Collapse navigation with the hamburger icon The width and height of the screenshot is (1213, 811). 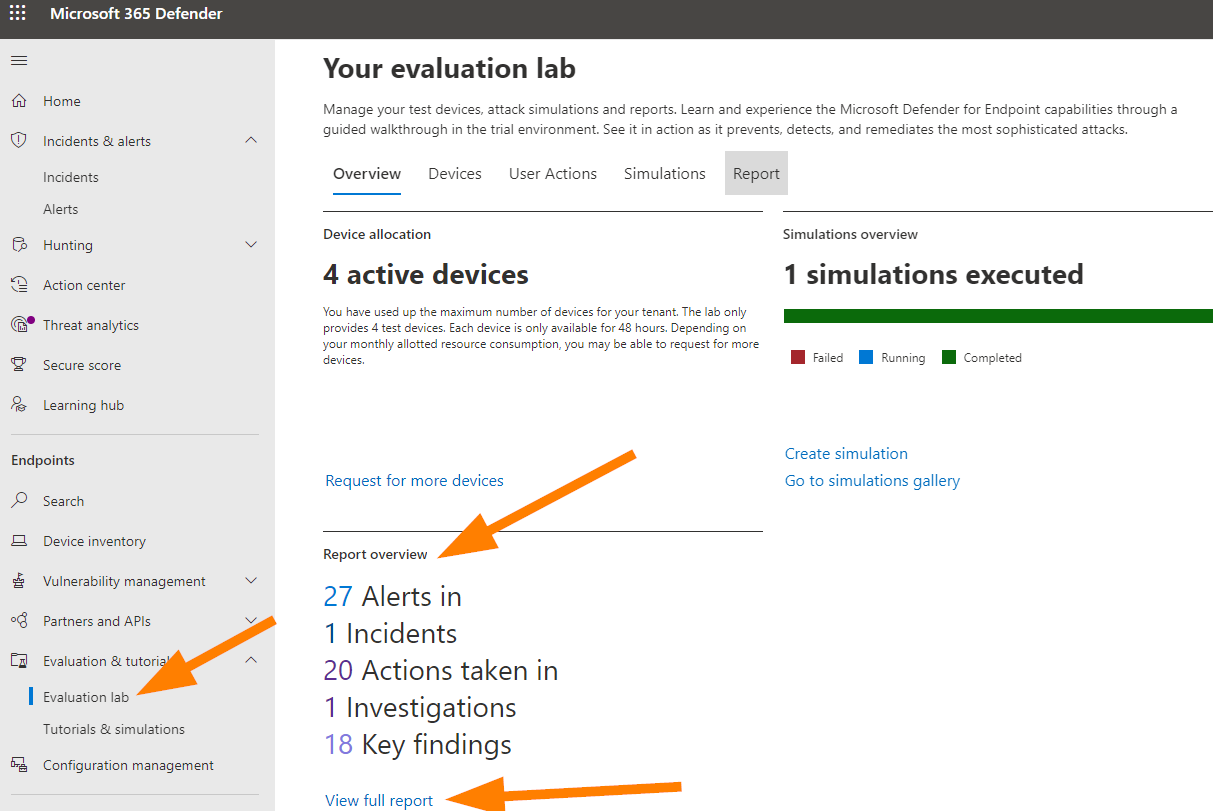pos(18,61)
